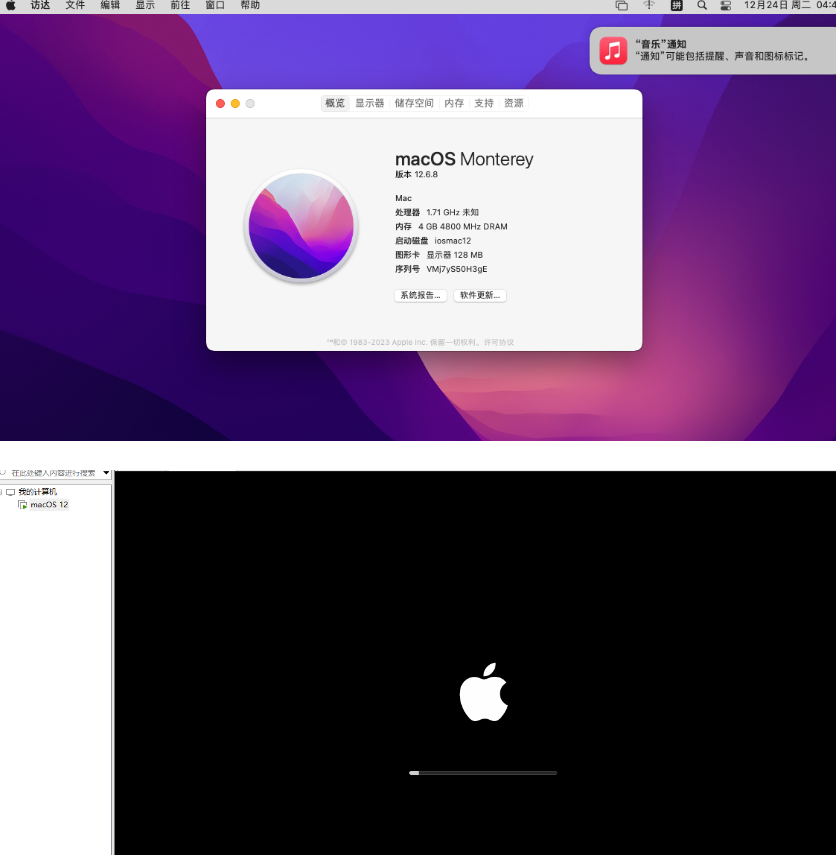Click the macOS 12 virtual machine icon
This screenshot has height=855, width=836.
point(24,504)
